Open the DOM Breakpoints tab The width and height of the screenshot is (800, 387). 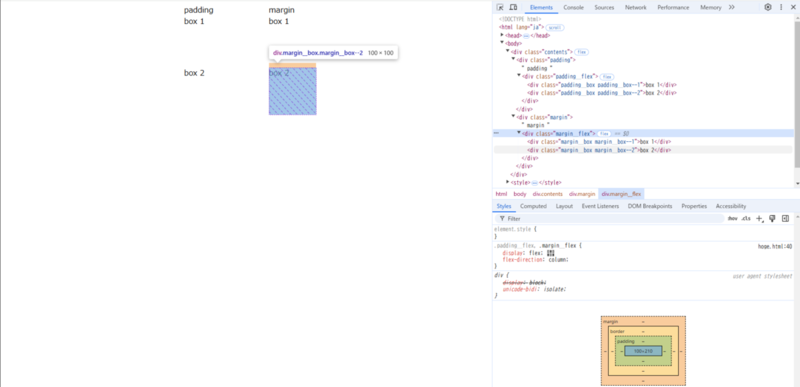tap(650, 206)
